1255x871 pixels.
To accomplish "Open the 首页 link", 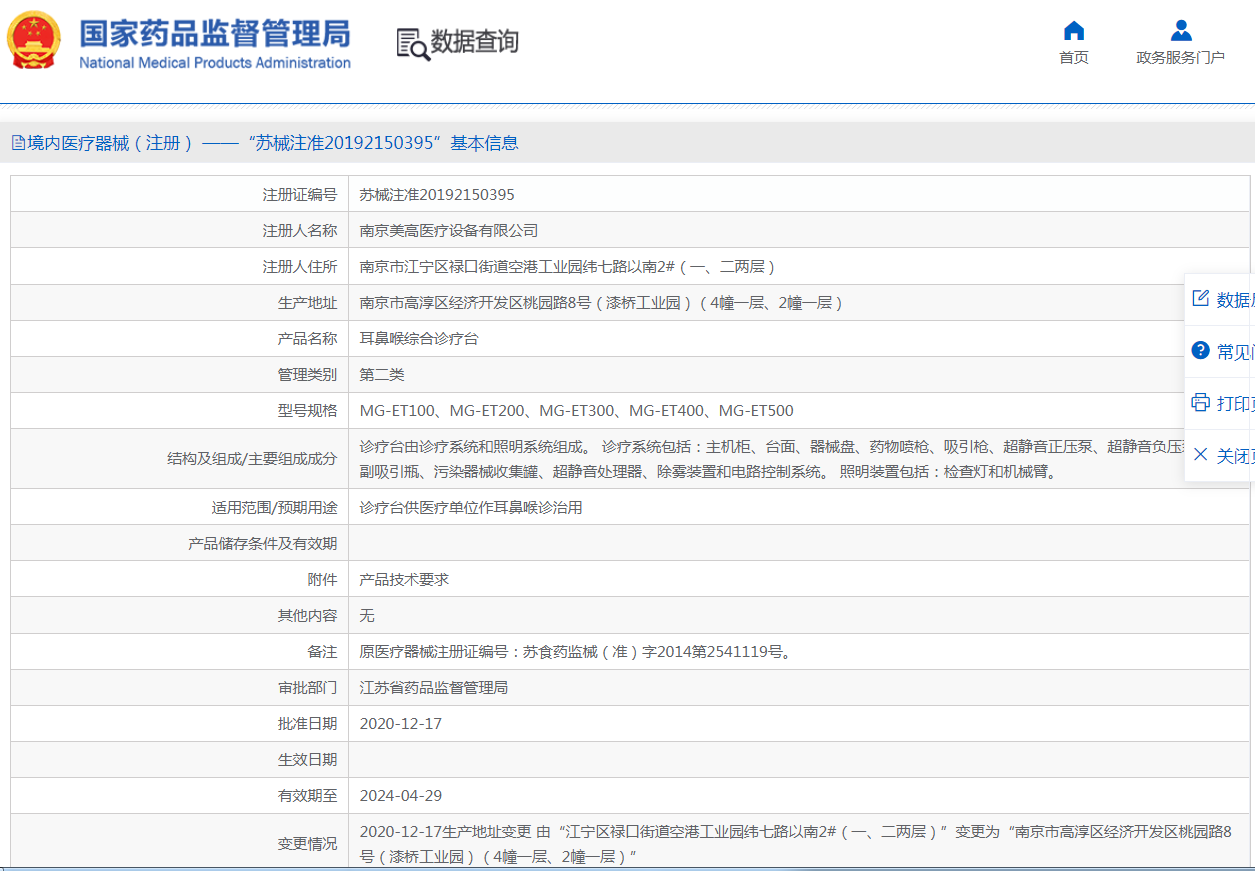I will (x=1074, y=58).
